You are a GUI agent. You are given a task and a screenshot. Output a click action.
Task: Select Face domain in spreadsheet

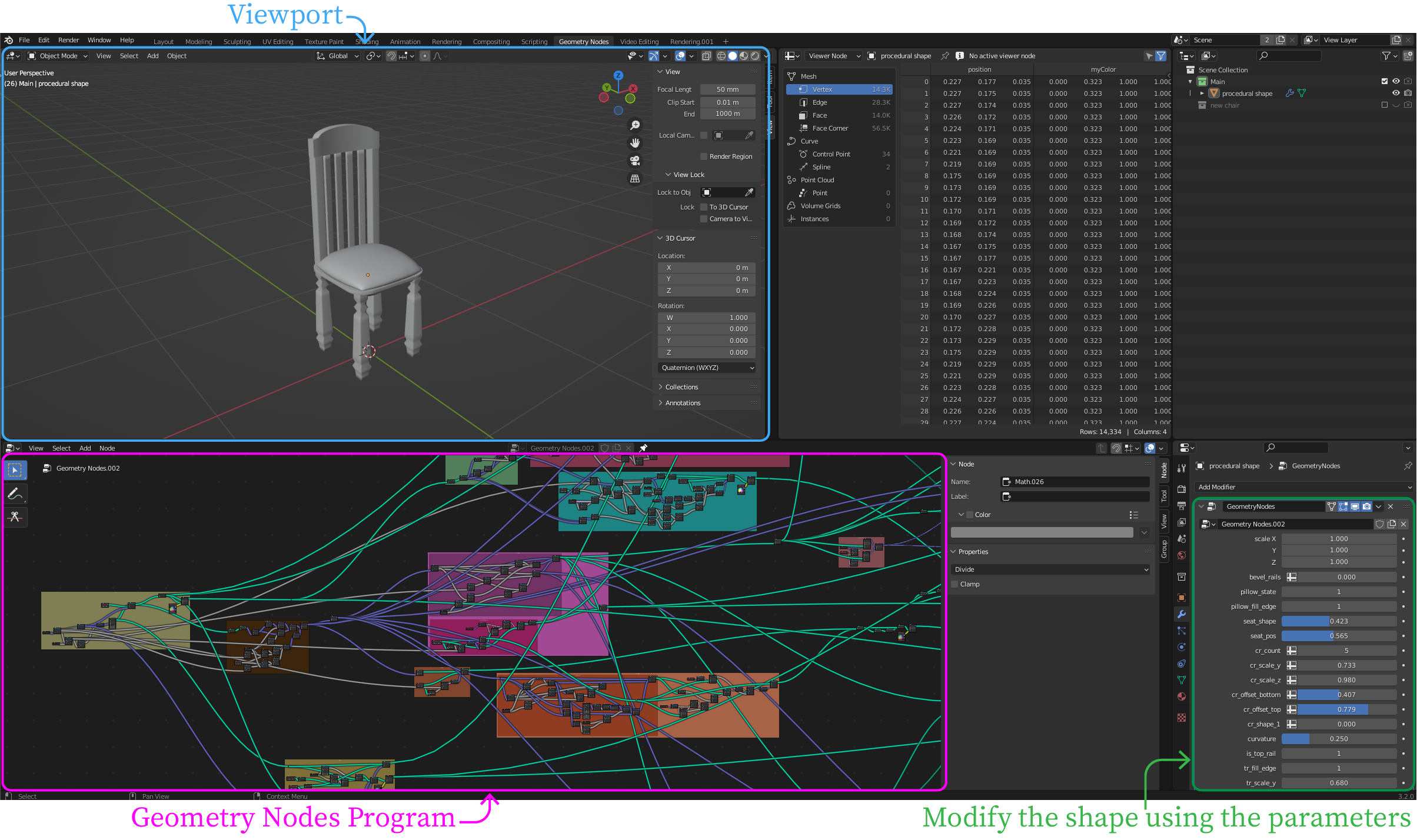click(820, 115)
